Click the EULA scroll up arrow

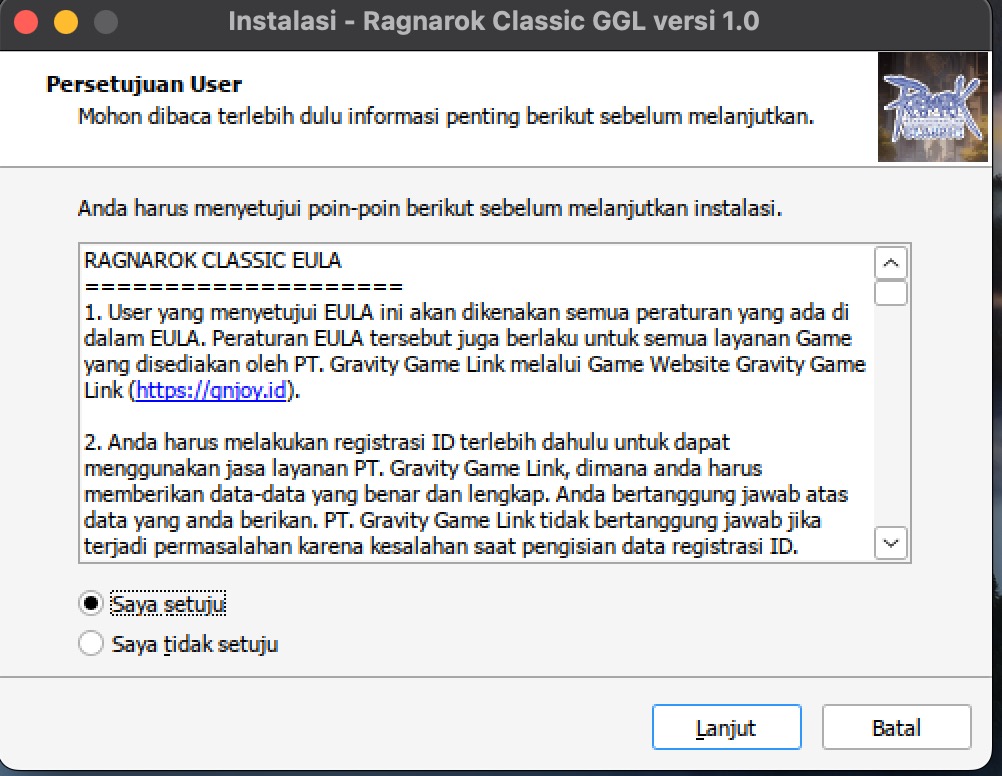(x=891, y=263)
